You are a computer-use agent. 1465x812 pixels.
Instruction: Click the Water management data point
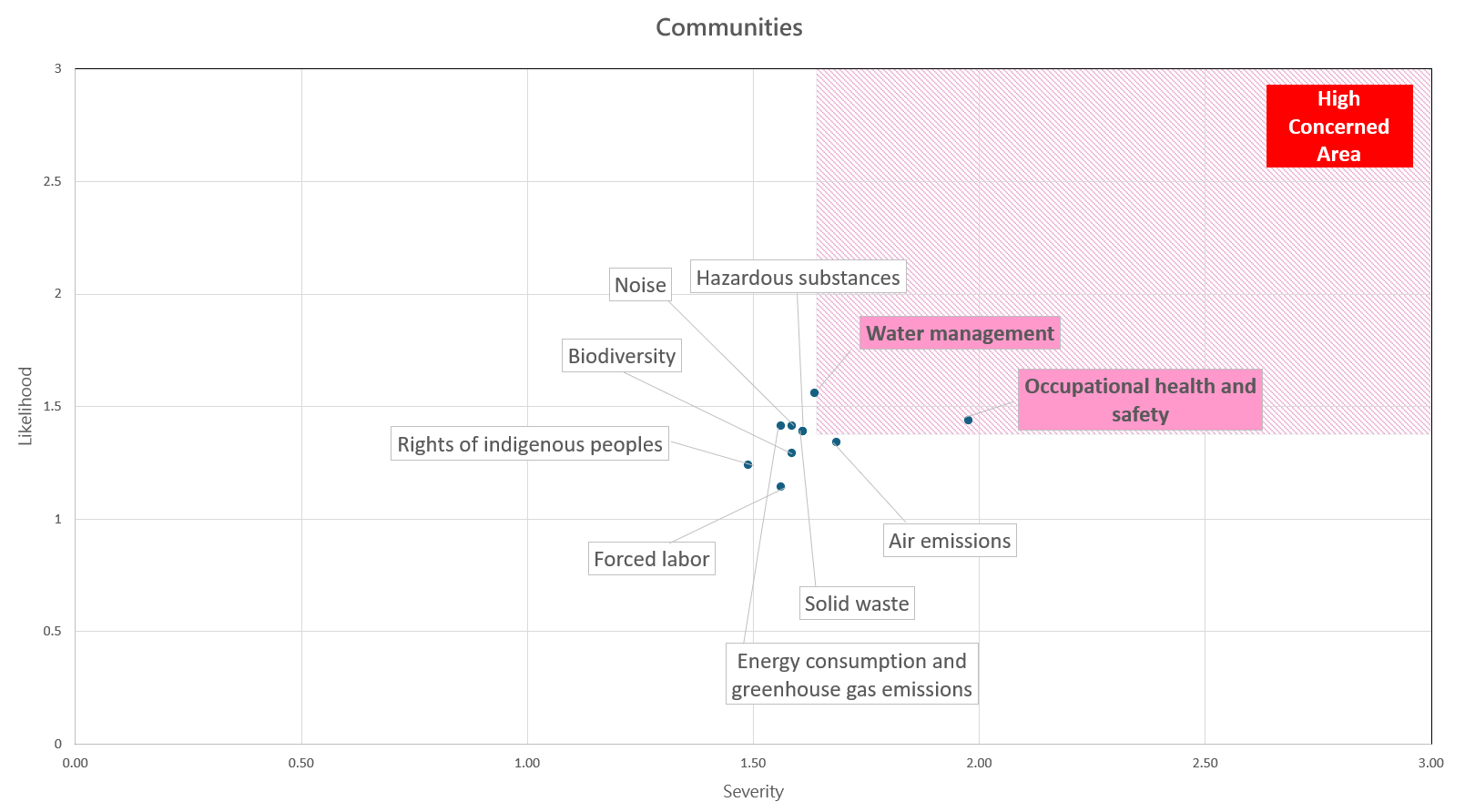(x=814, y=393)
